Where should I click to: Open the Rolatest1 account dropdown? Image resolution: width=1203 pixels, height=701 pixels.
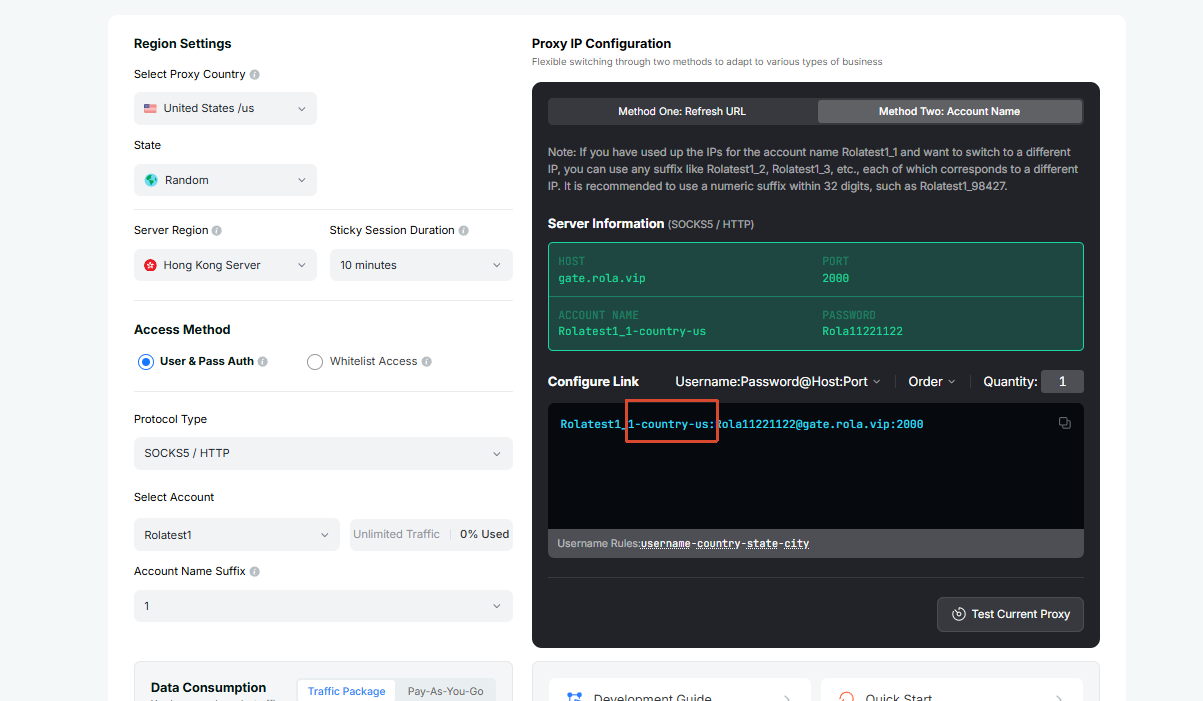(237, 535)
